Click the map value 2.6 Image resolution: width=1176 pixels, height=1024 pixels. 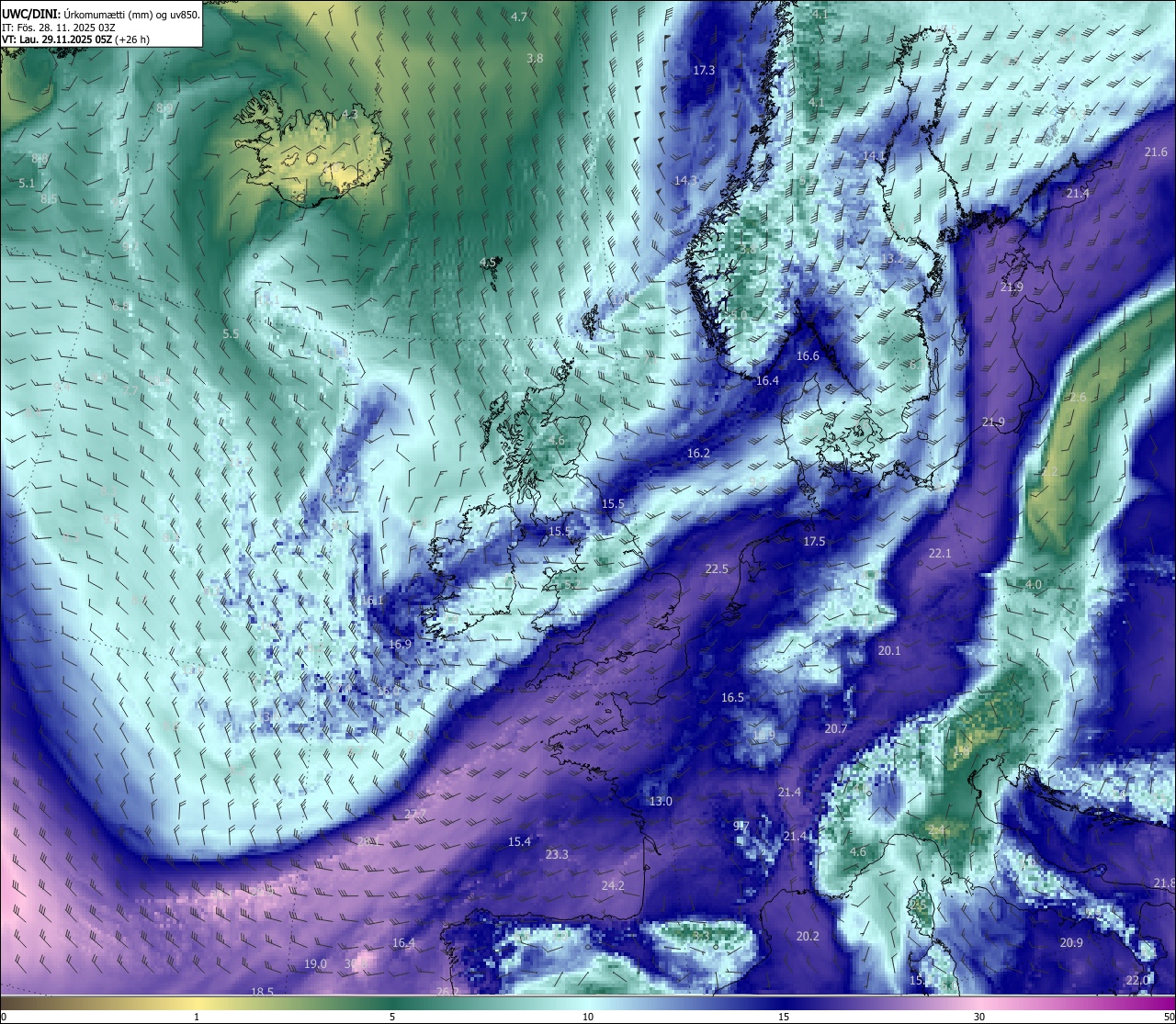click(x=1078, y=397)
